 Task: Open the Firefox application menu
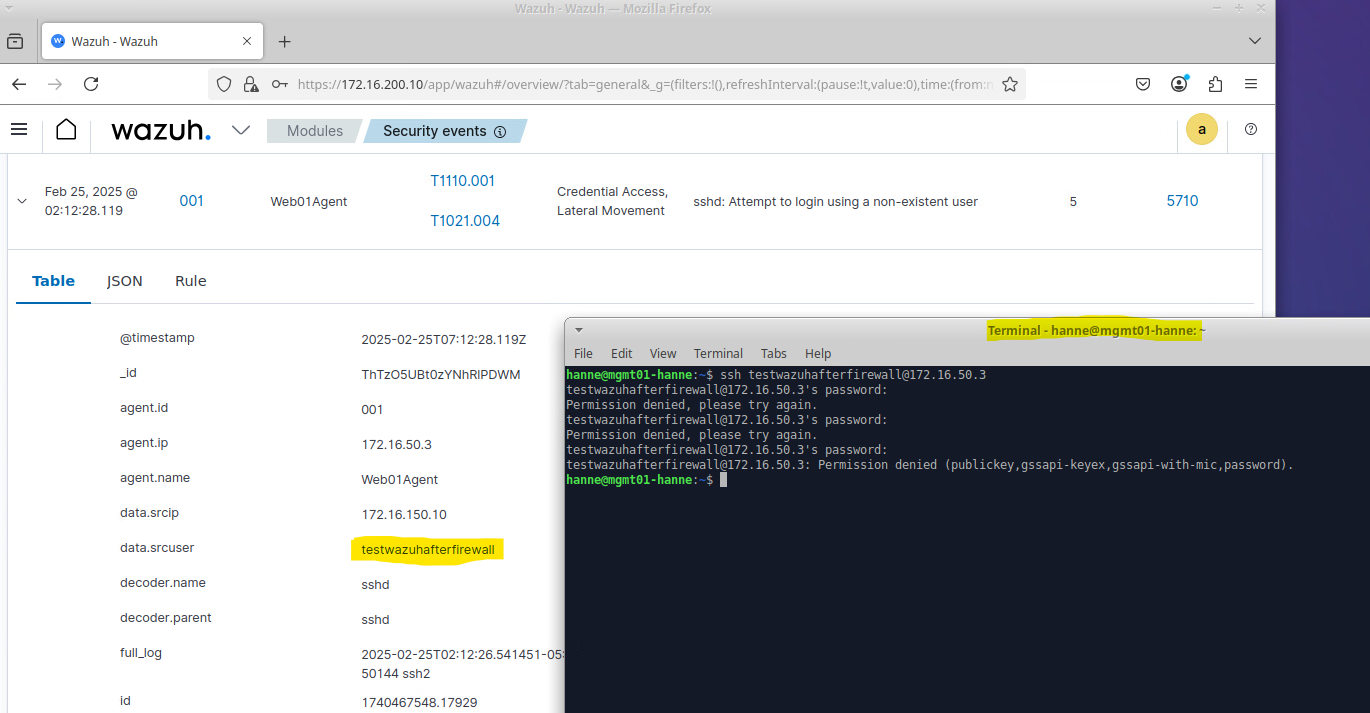[x=1251, y=85]
